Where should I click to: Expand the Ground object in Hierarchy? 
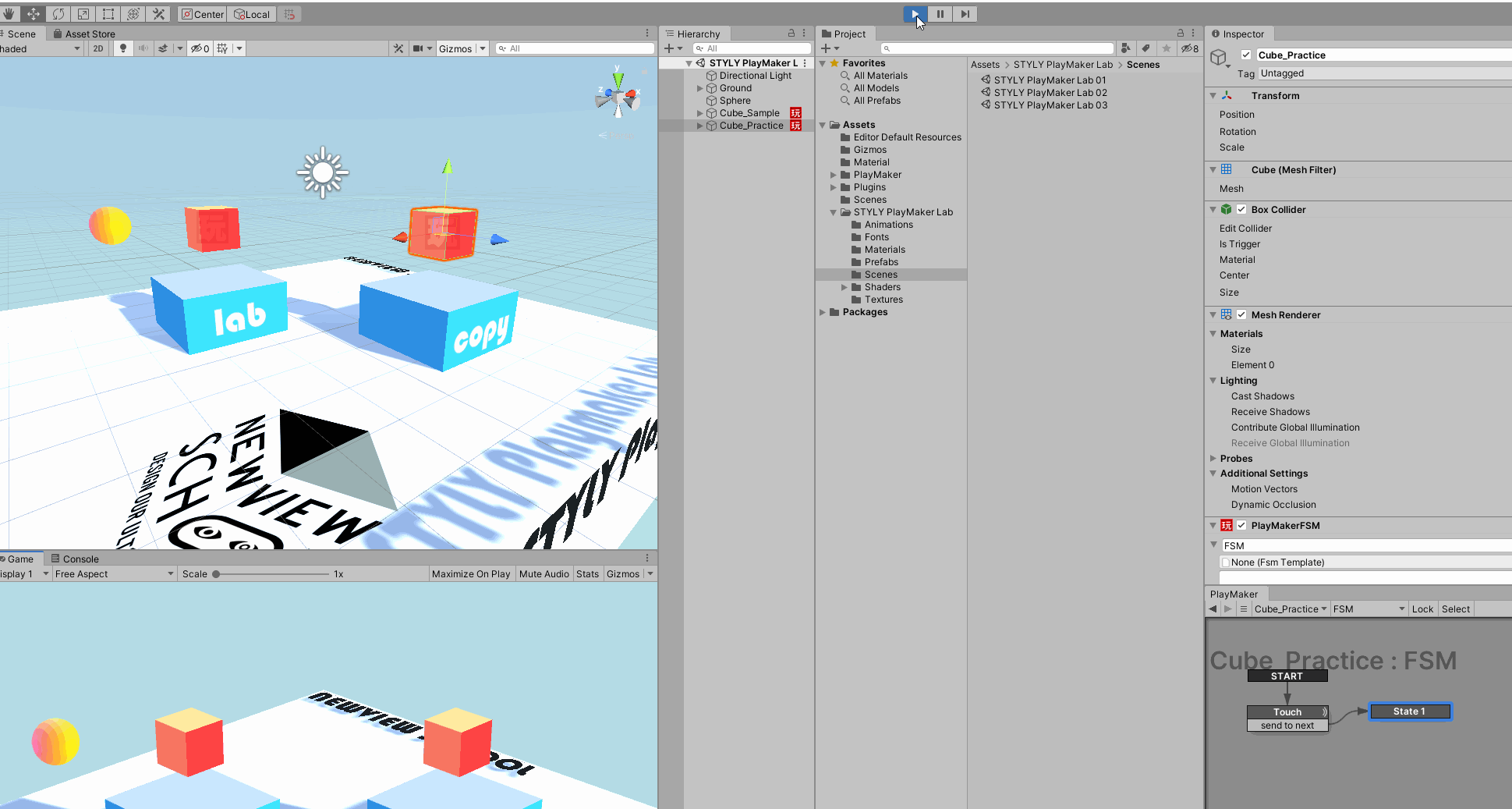(699, 88)
